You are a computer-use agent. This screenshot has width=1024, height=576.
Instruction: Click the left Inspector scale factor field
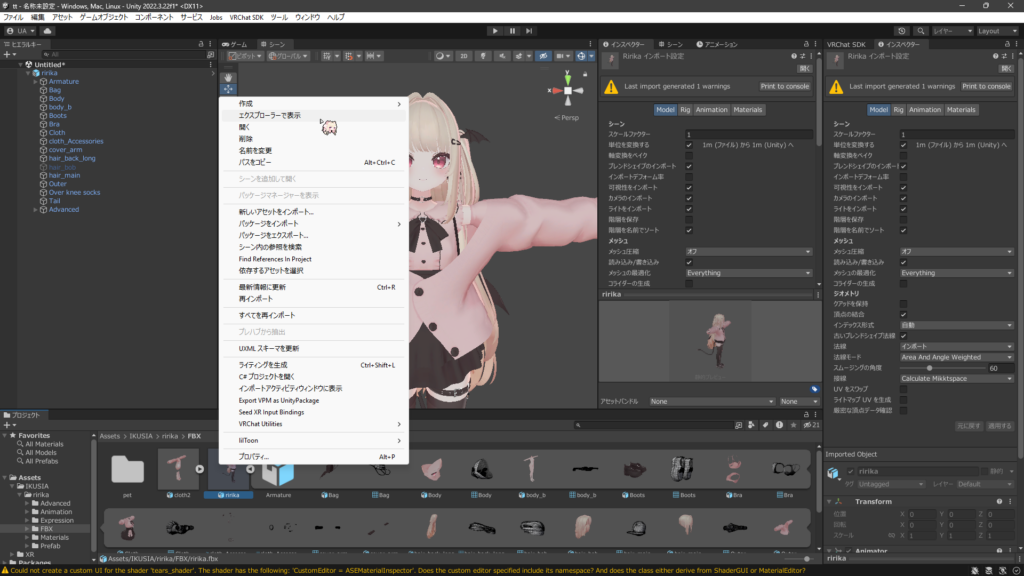point(748,135)
